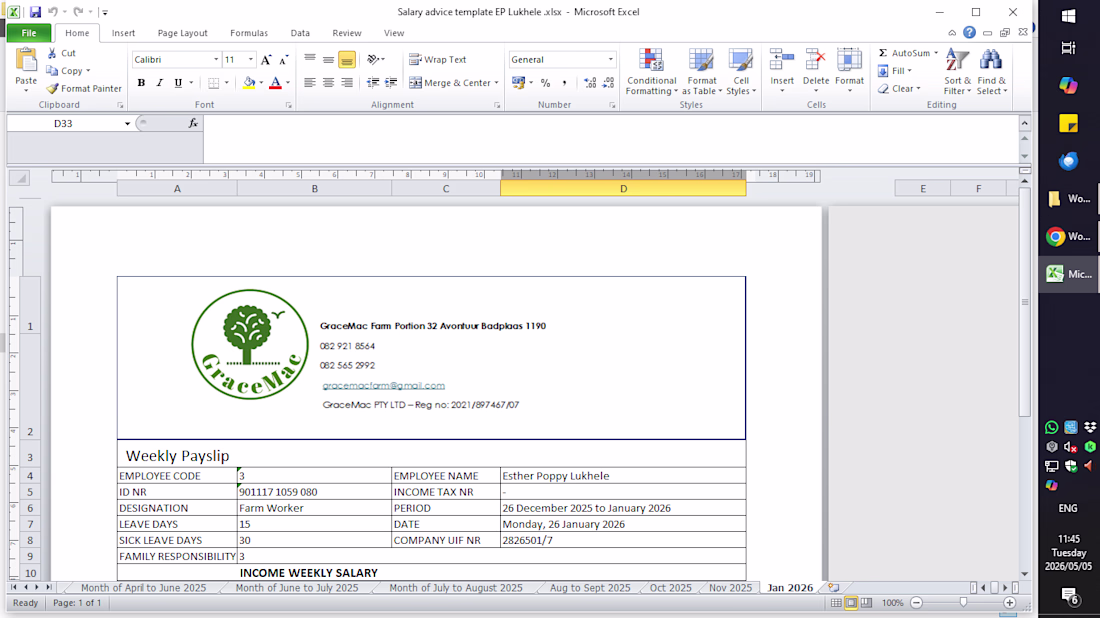Click the Accounting Number Format icon
This screenshot has height=618, width=1100.
tap(518, 83)
